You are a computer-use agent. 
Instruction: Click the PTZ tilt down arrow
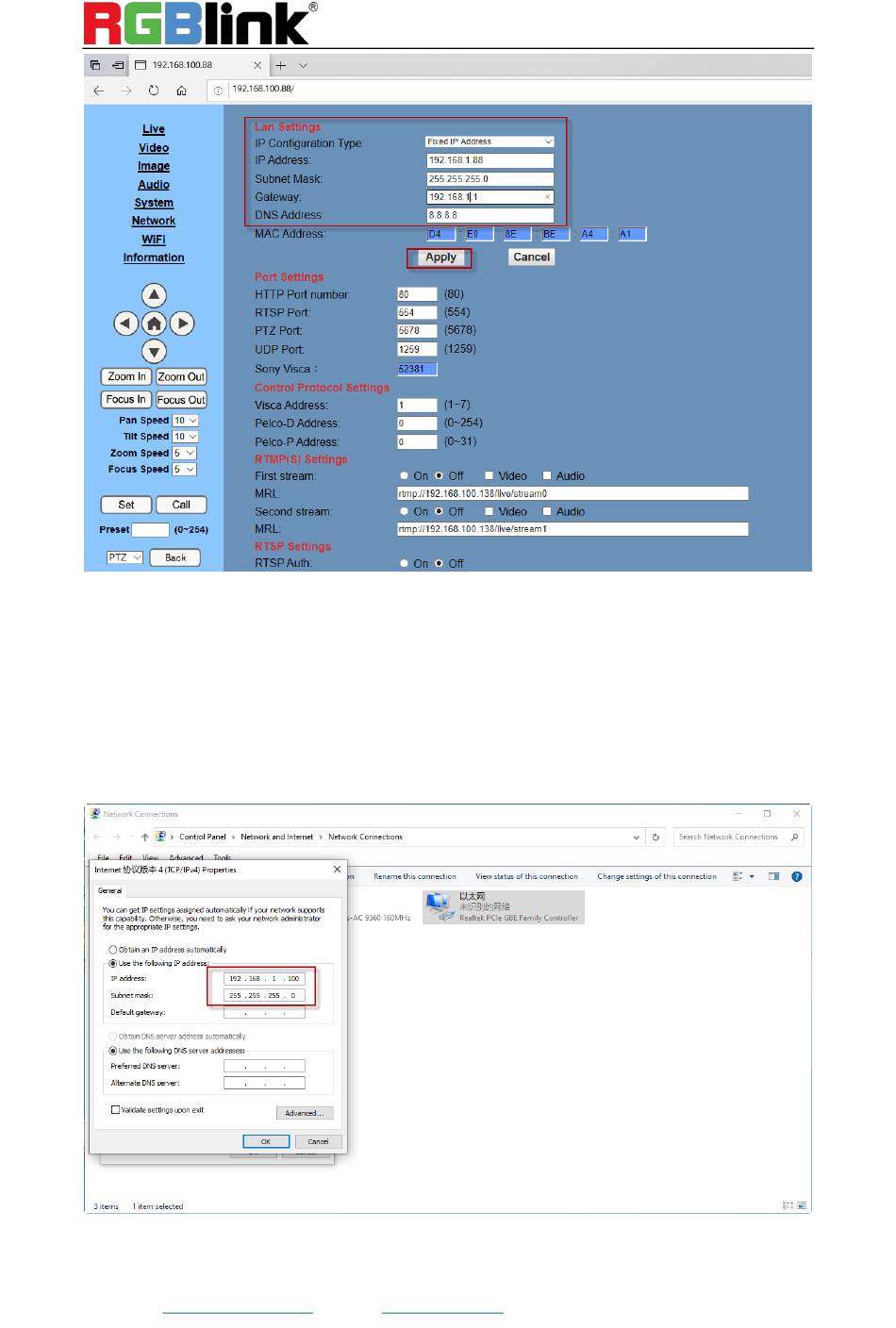click(x=154, y=352)
